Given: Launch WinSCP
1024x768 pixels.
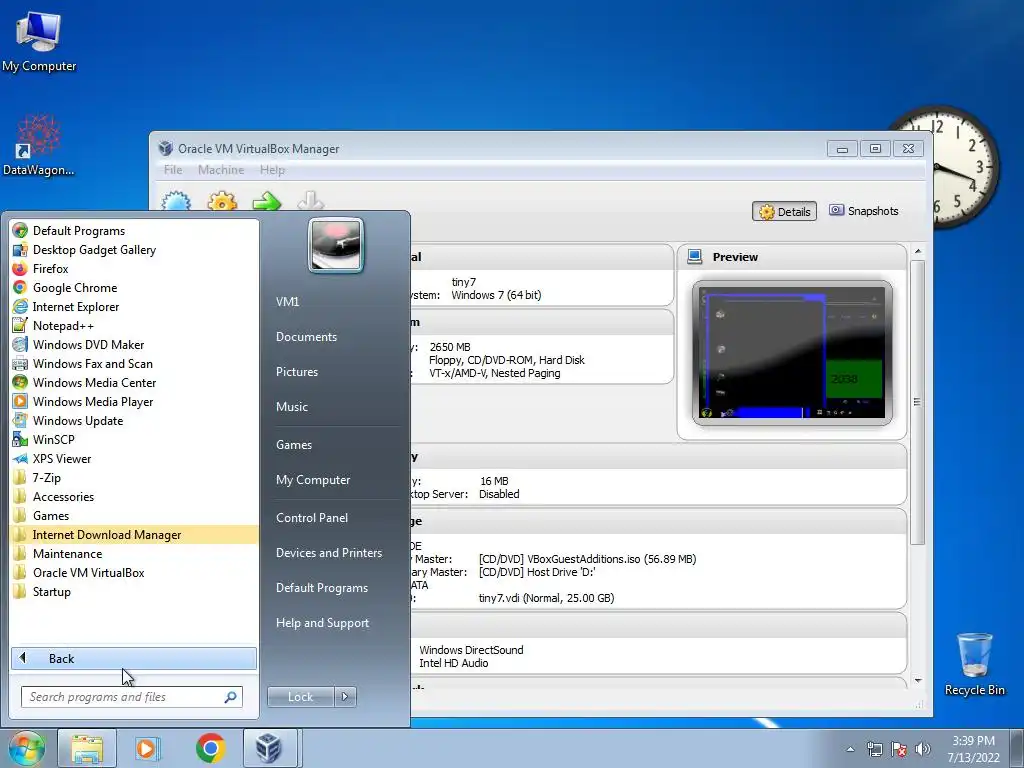Looking at the screenshot, I should tap(135, 439).
